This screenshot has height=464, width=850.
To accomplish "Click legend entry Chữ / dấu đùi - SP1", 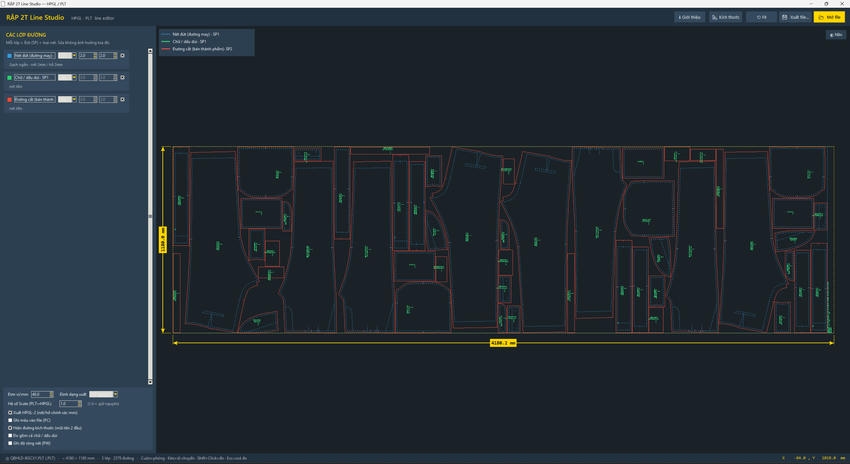I will pos(189,42).
